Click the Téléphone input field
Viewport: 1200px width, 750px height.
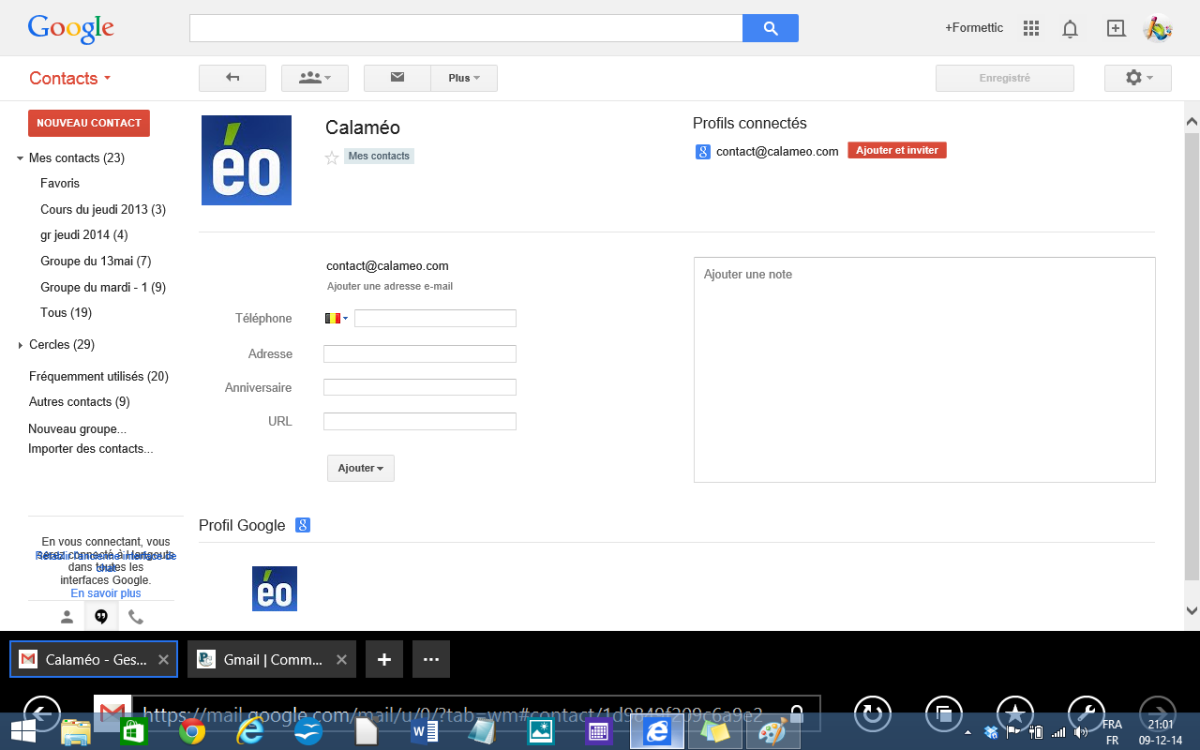click(x=435, y=318)
